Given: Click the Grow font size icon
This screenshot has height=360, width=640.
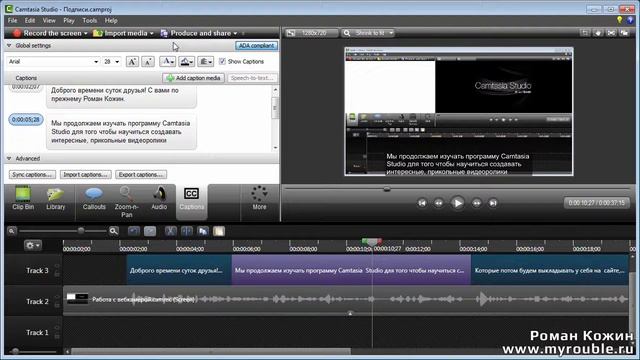Looking at the screenshot, I should point(132,62).
